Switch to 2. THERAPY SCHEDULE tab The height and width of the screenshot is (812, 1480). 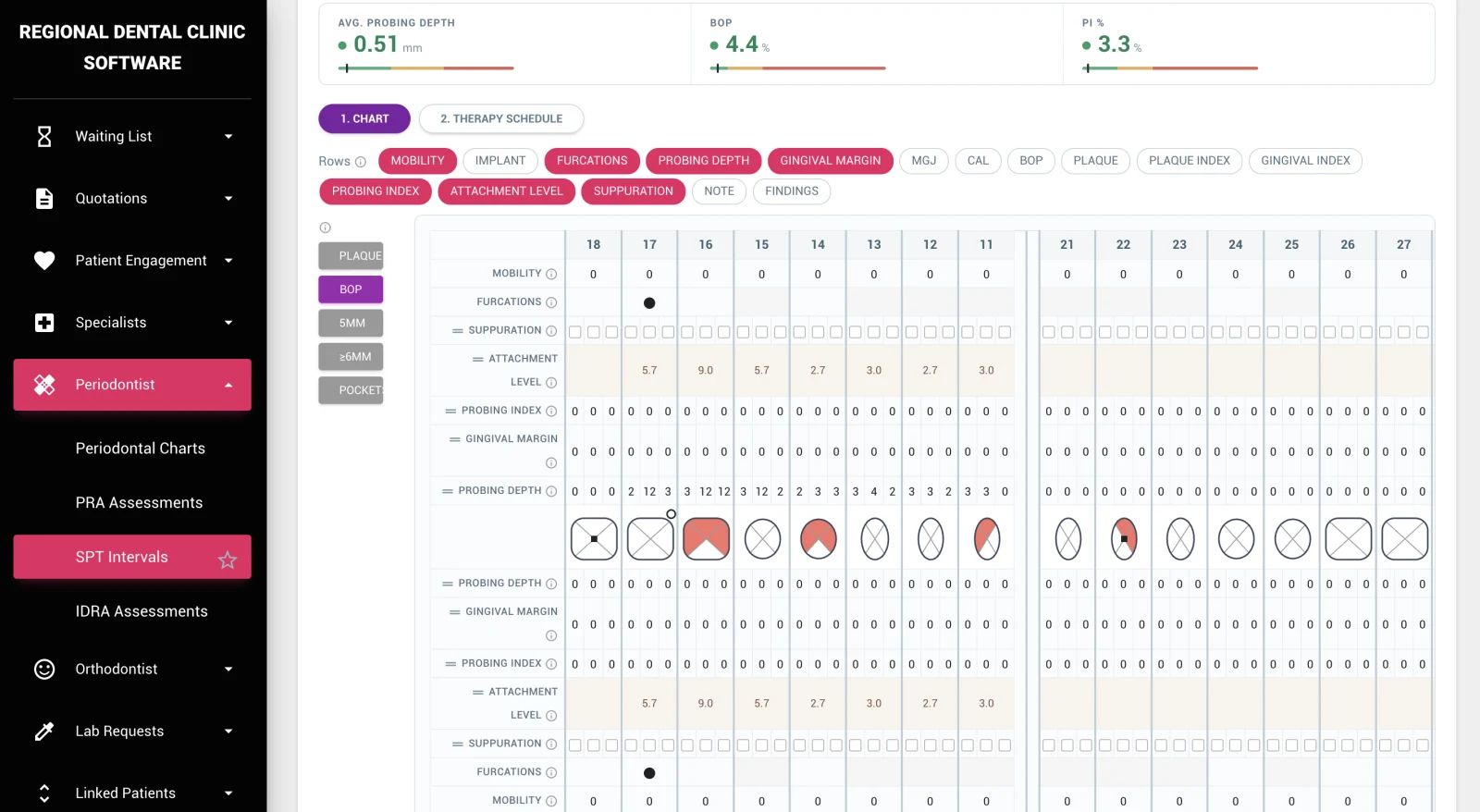(501, 118)
